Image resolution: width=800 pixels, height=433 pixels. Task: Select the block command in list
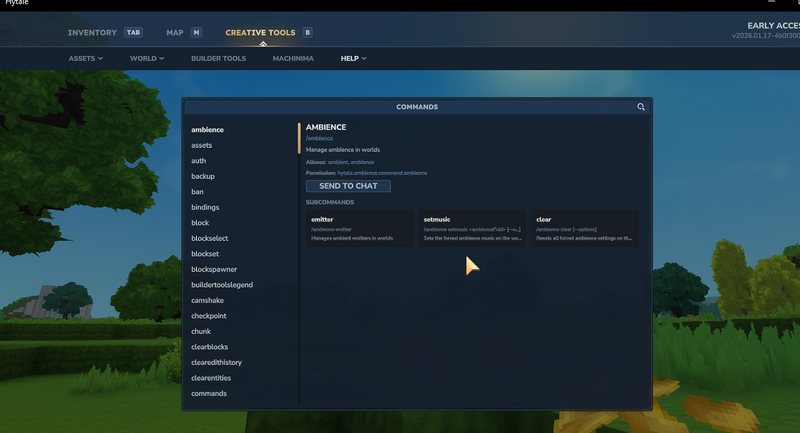pos(200,223)
